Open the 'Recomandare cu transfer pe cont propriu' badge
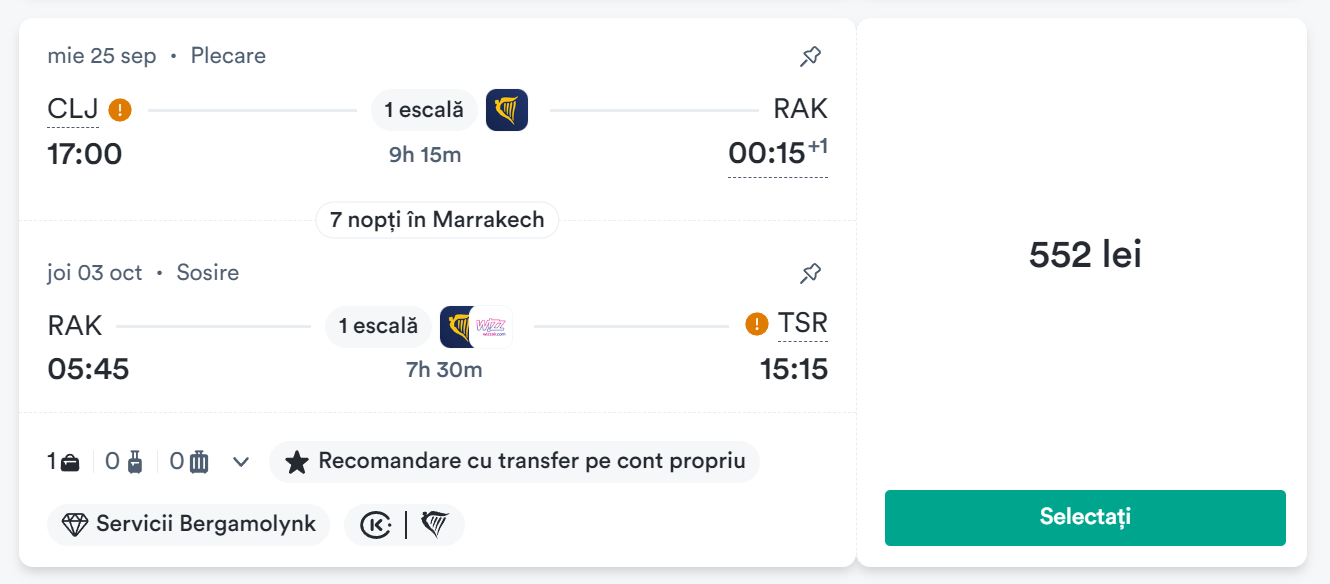 (515, 462)
